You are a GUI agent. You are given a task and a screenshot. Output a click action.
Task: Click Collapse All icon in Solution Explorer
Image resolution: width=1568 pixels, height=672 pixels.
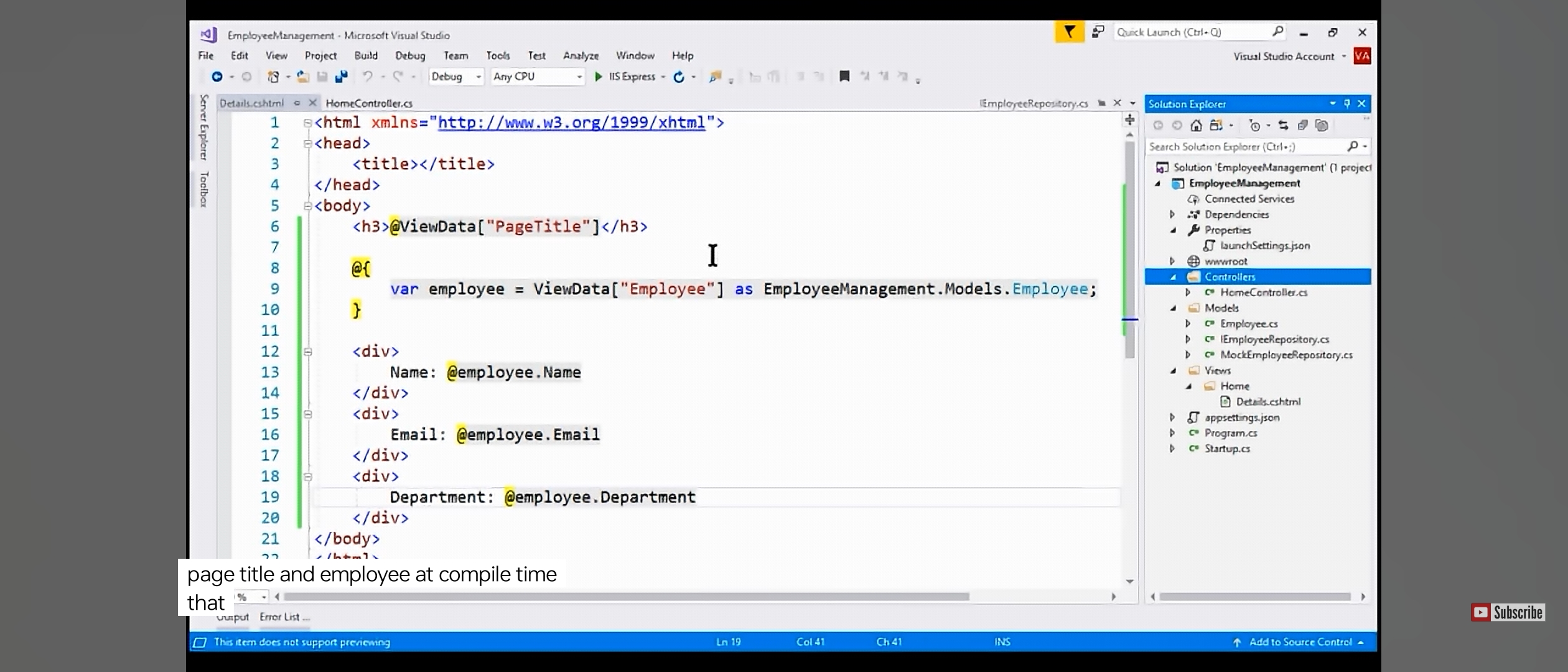click(1302, 126)
